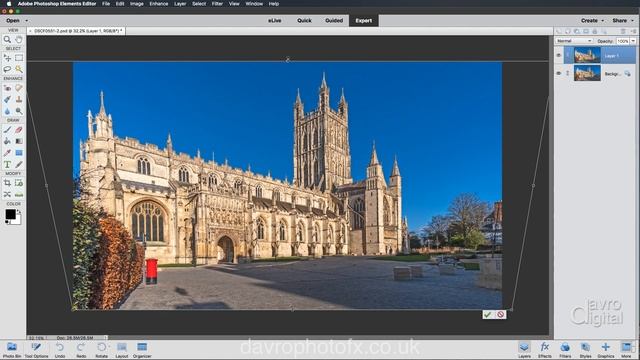Open the Photo Bin
The width and height of the screenshot is (640, 360).
12,350
